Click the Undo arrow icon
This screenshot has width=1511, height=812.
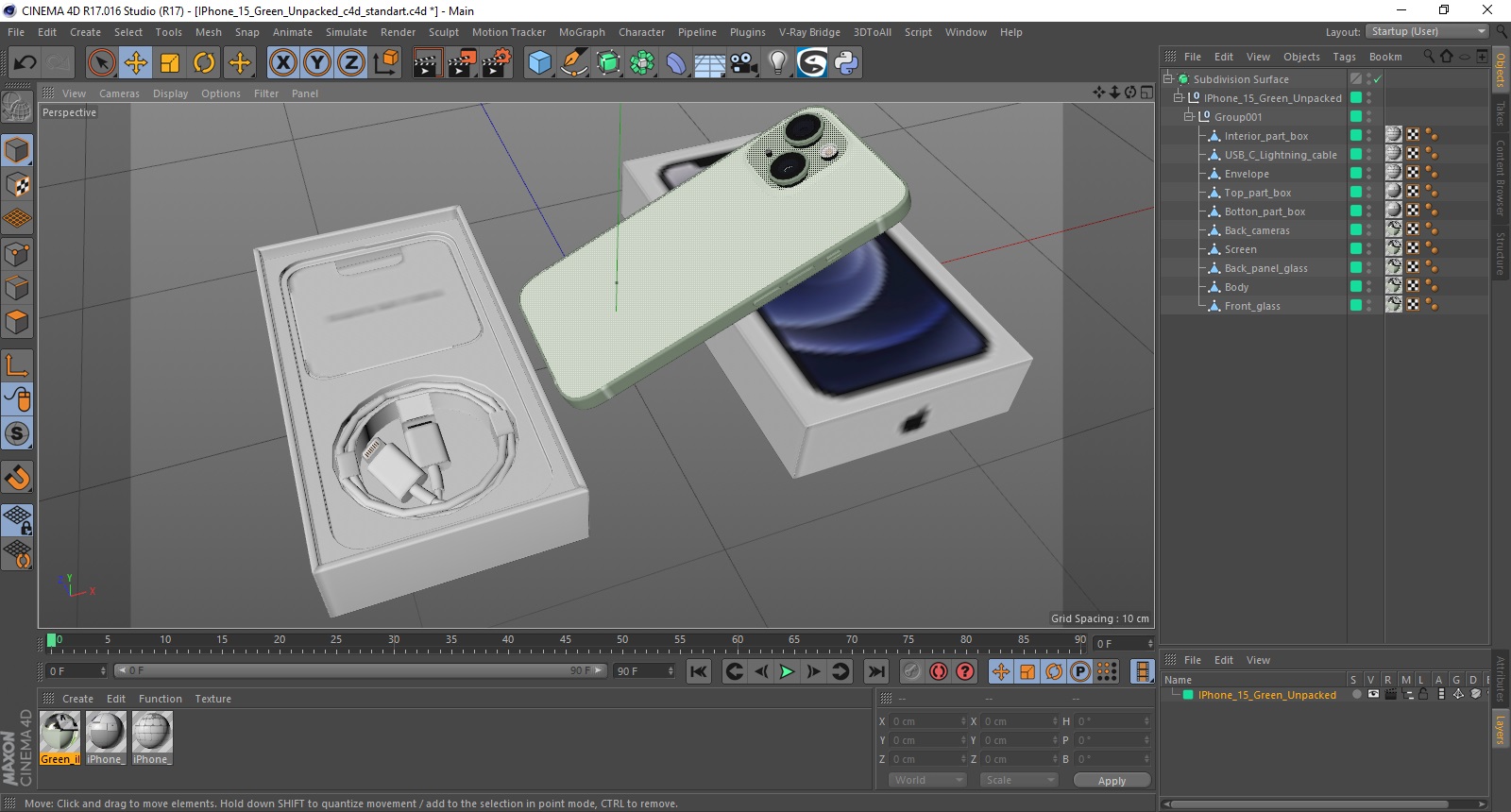click(x=25, y=63)
